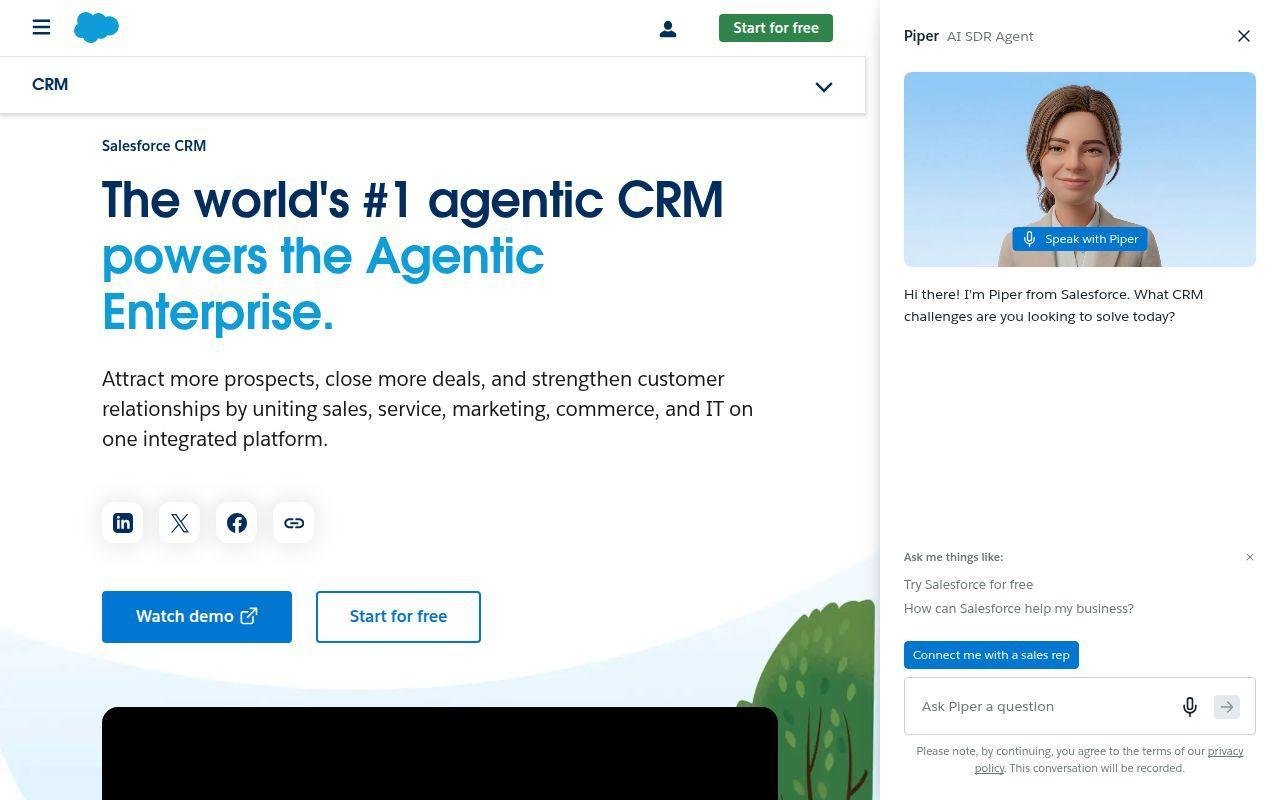
Task: Open the hamburger navigation menu
Action: click(41, 27)
